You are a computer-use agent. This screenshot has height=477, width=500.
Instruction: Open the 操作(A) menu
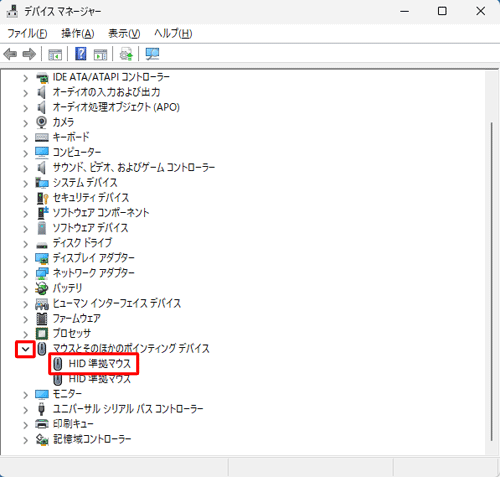[78, 33]
